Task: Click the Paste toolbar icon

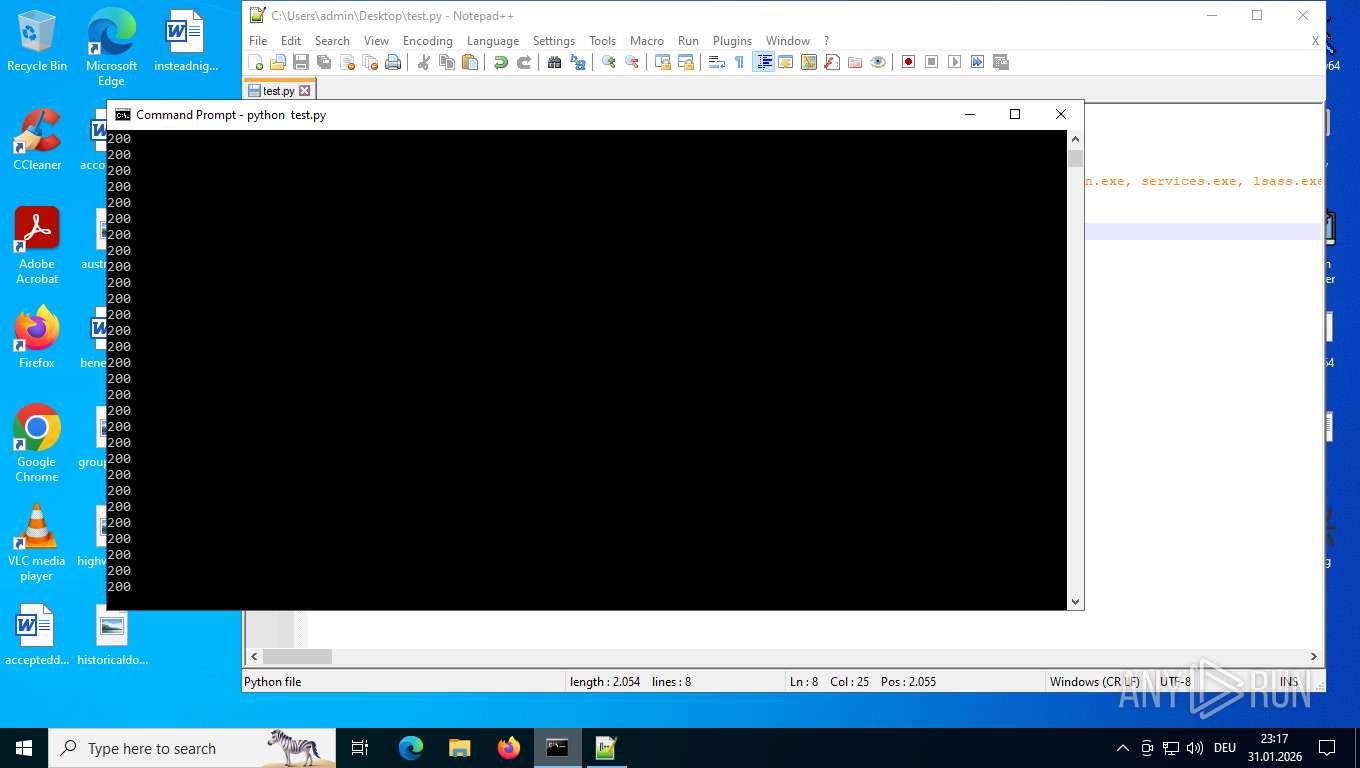Action: (470, 62)
